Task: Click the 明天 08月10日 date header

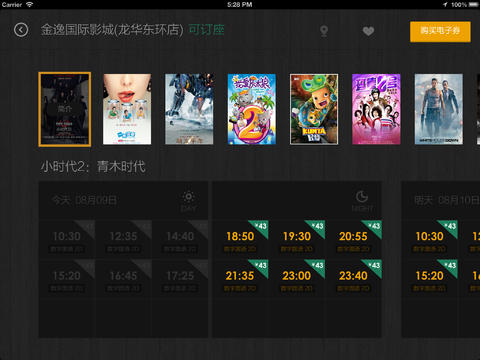Action: tap(447, 200)
